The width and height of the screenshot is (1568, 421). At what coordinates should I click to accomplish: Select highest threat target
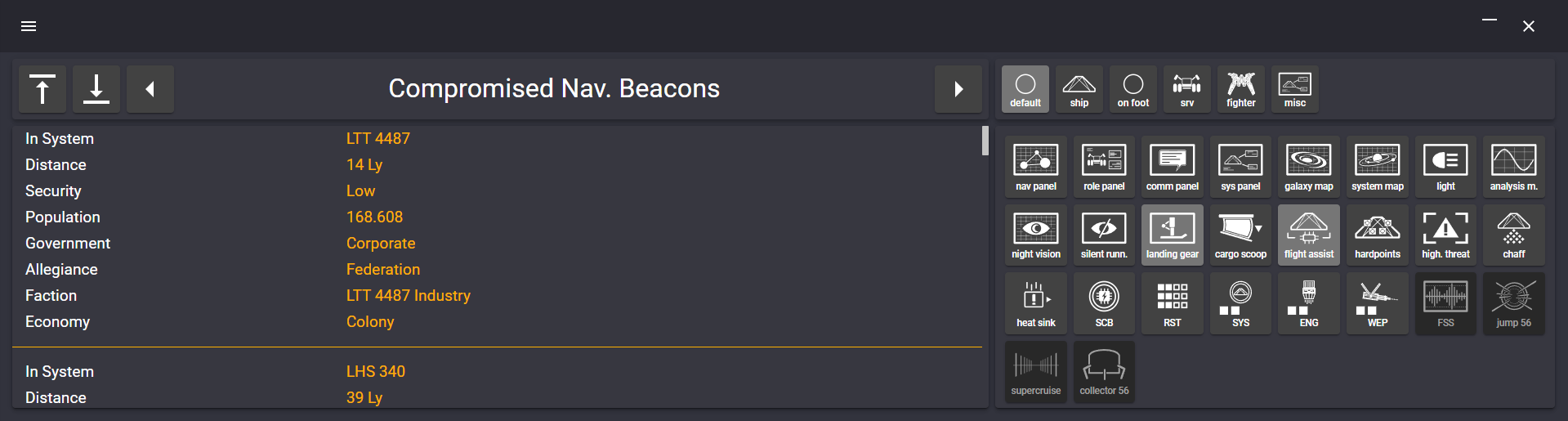point(1445,235)
